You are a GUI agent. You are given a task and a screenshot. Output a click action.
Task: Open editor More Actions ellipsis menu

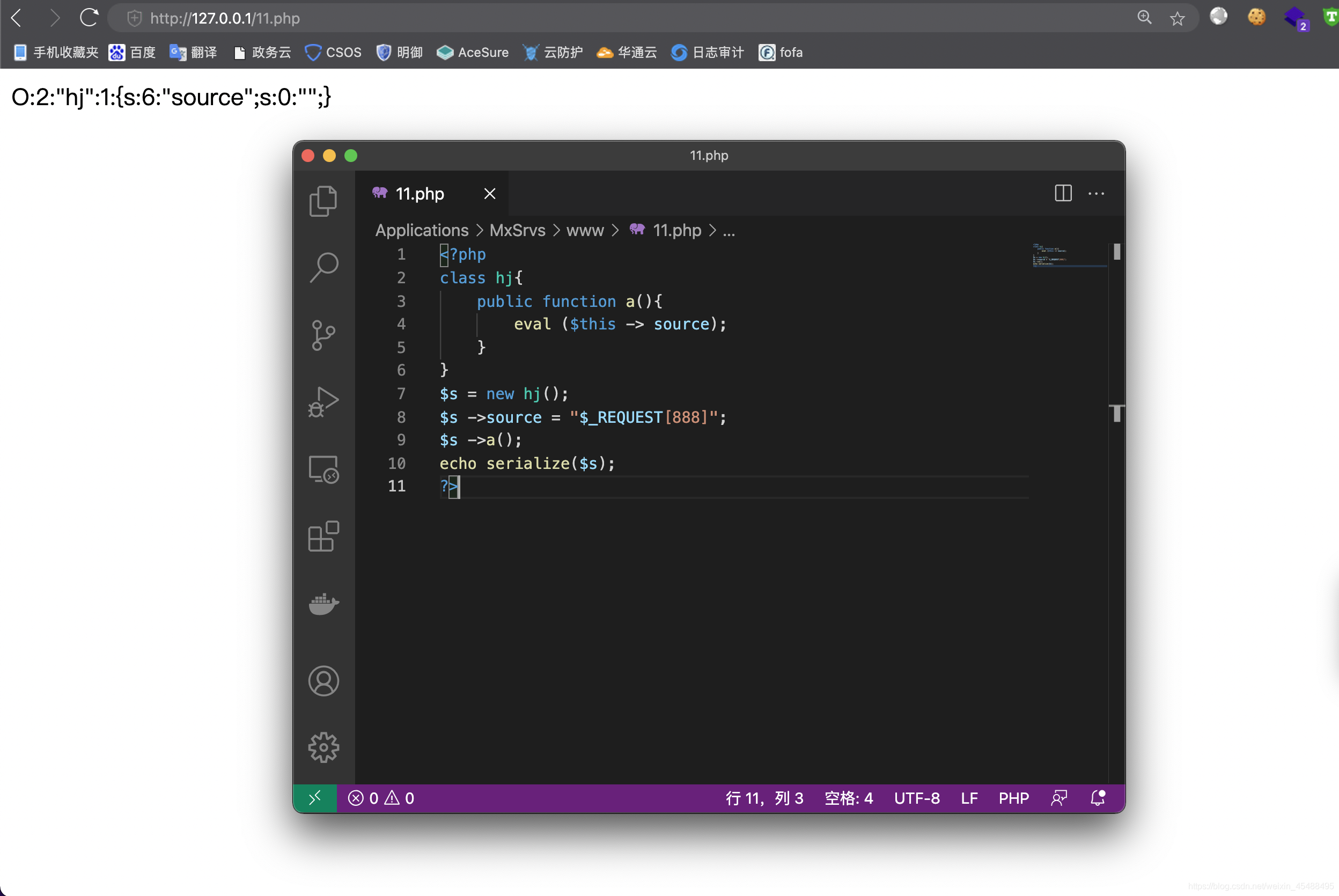1096,193
